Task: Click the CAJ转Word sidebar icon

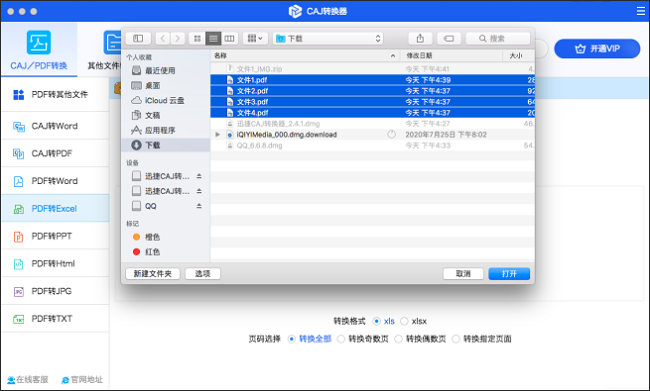Action: 19,126
